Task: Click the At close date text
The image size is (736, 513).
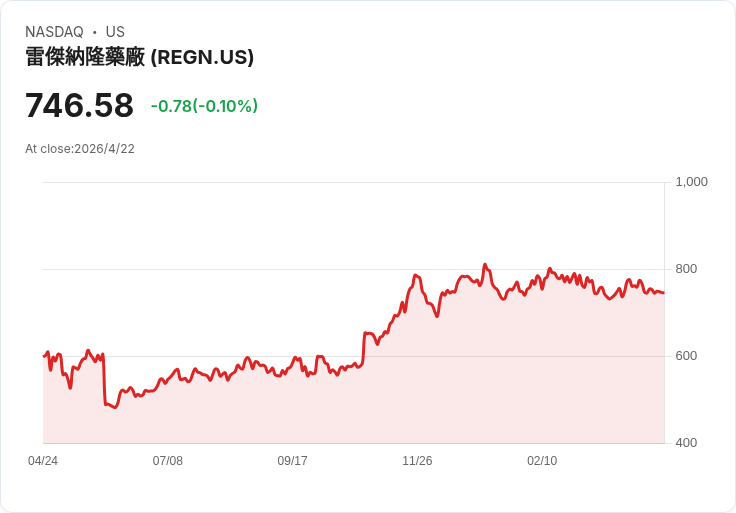Action: pos(80,149)
